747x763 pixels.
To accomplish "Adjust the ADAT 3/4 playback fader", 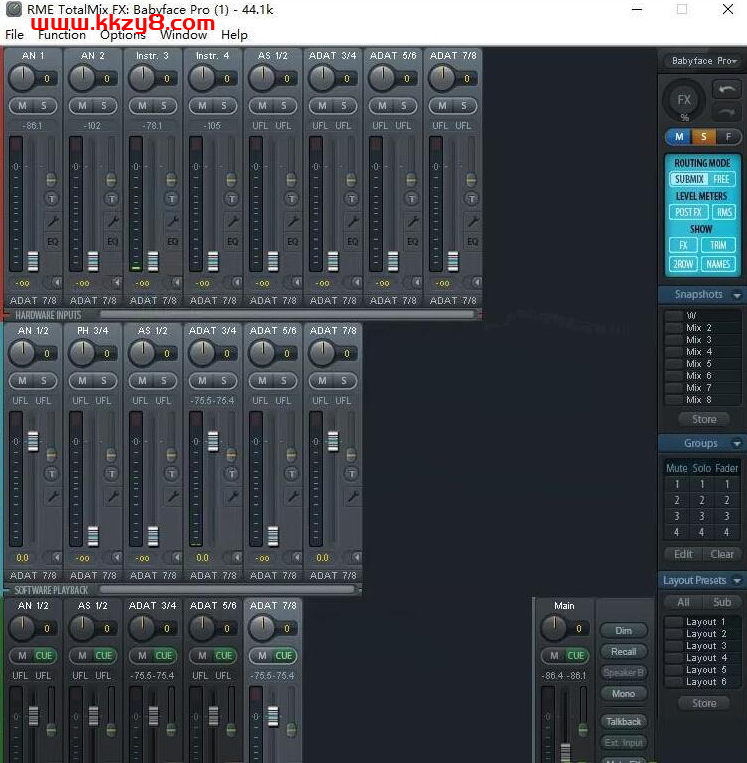I will point(213,441).
